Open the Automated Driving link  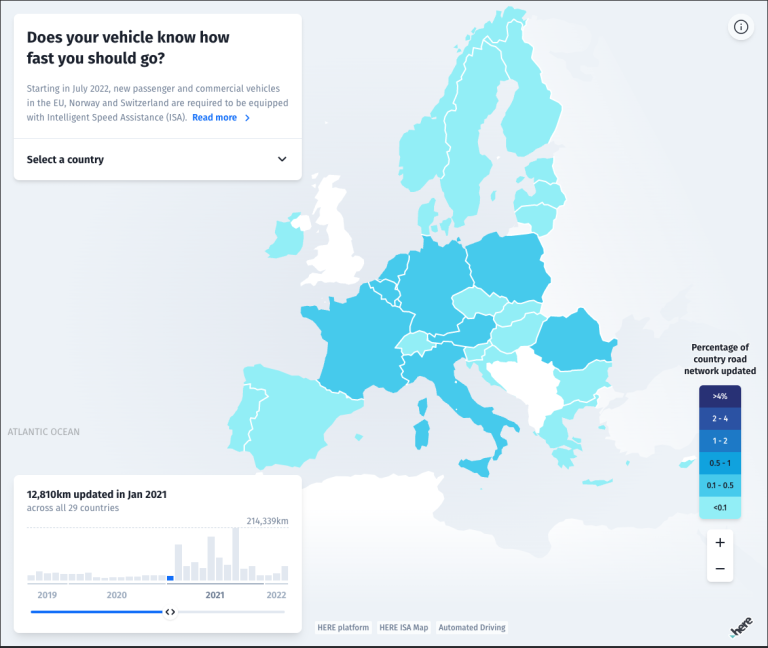(472, 627)
